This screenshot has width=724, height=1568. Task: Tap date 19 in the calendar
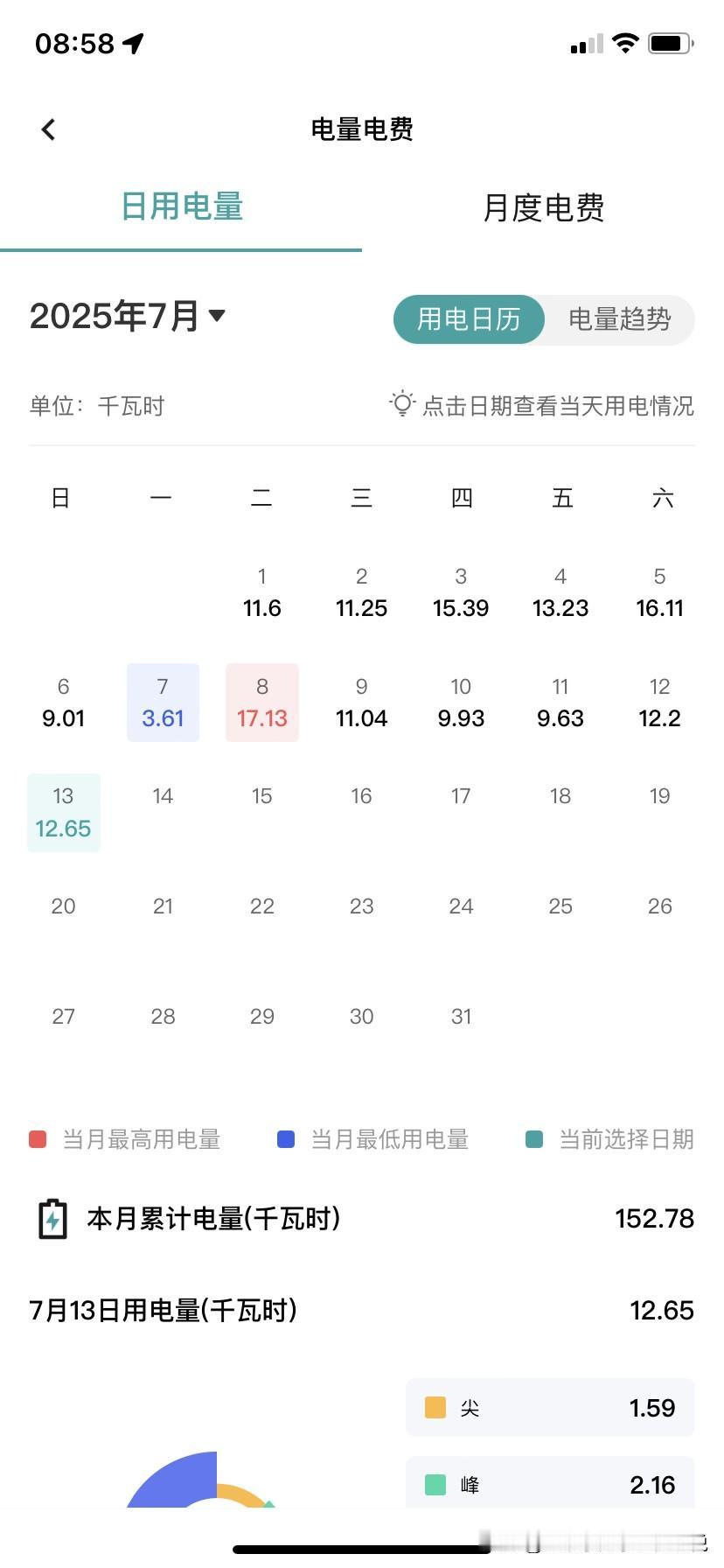pyautogui.click(x=659, y=796)
